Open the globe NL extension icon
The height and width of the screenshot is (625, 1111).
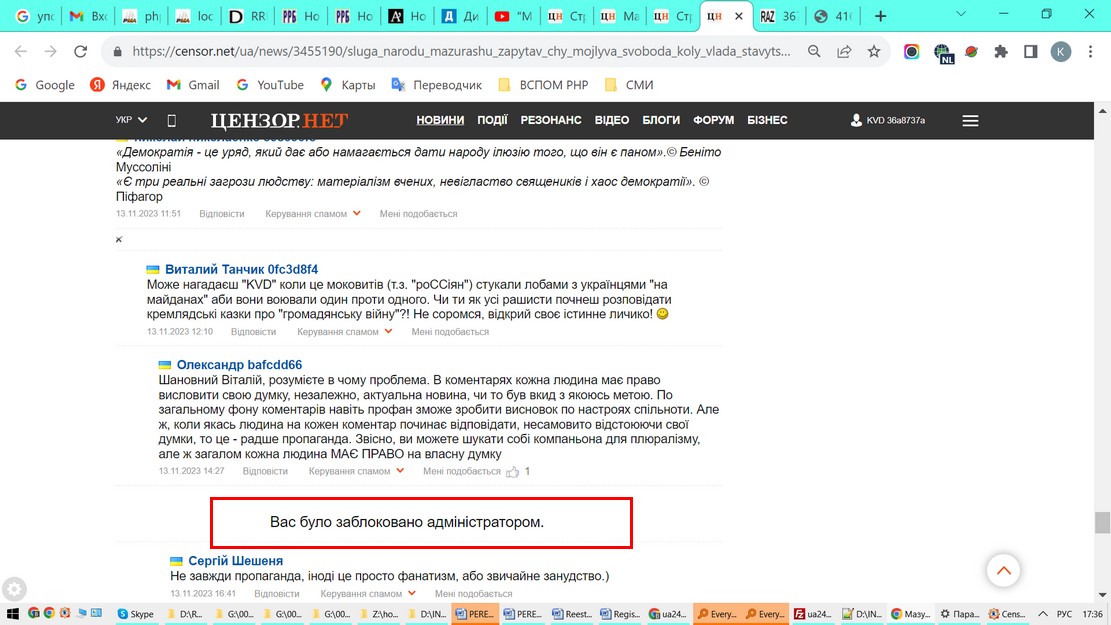(942, 52)
